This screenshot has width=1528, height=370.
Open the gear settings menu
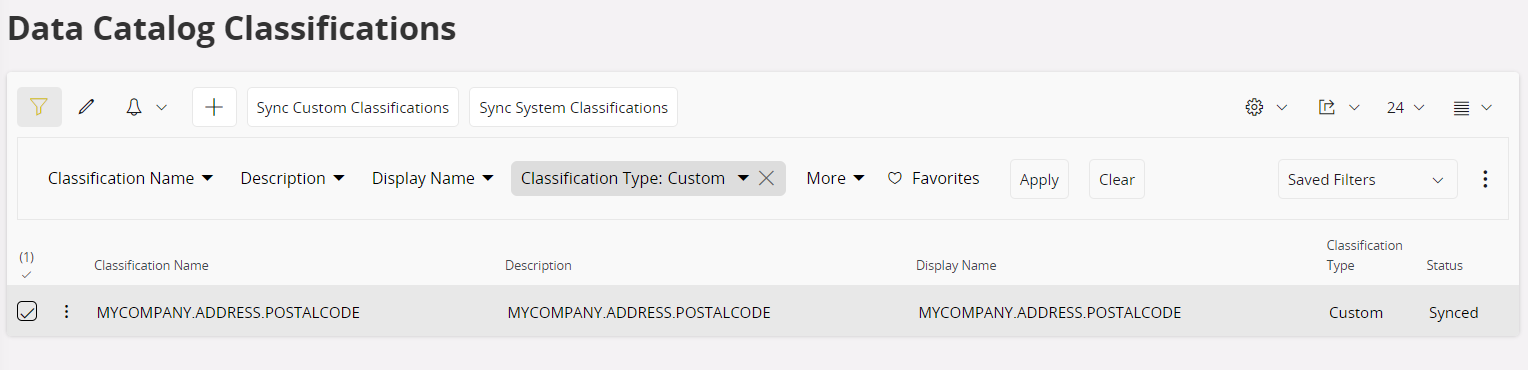(x=1265, y=107)
